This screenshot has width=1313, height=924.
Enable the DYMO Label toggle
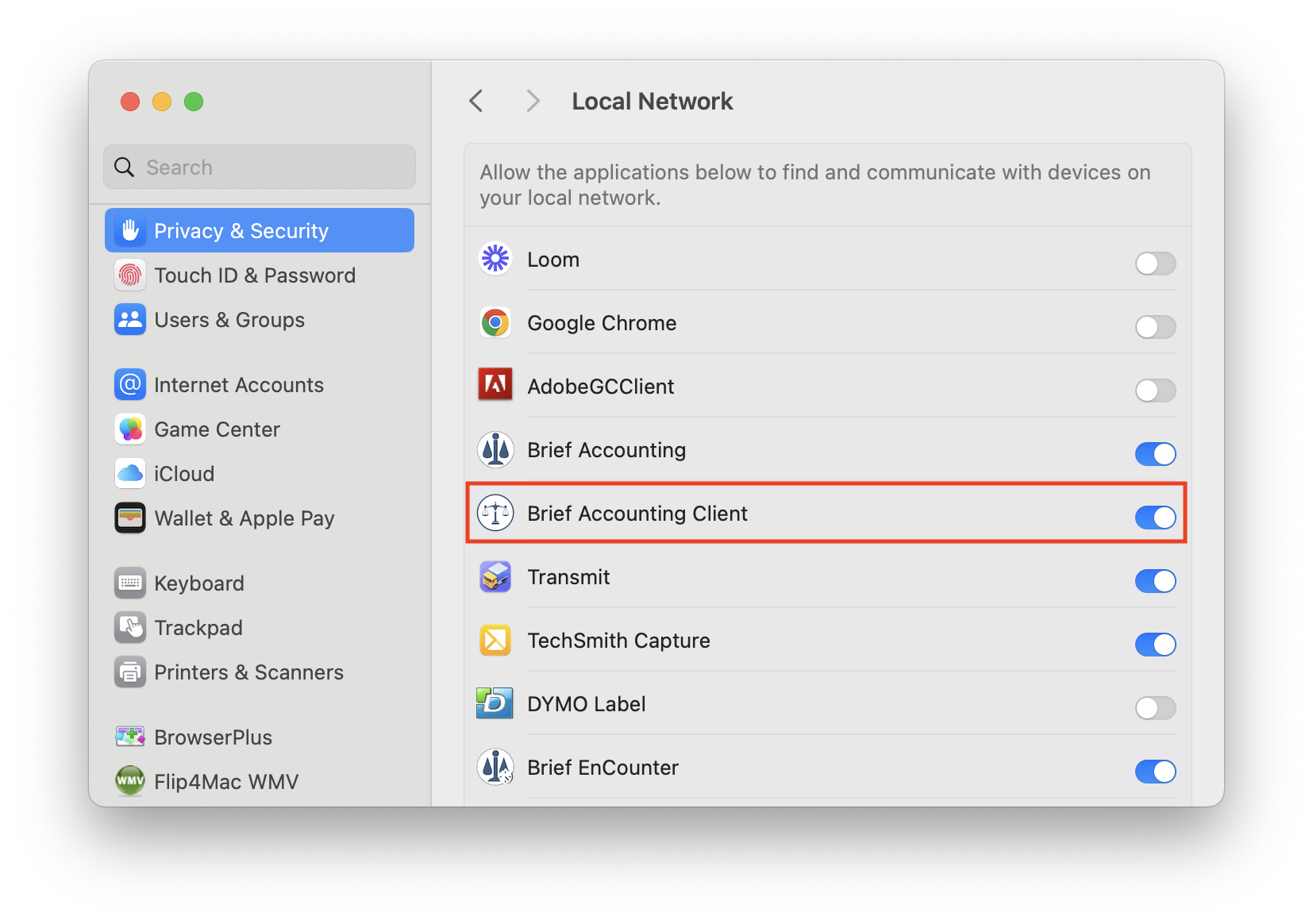(x=1155, y=708)
